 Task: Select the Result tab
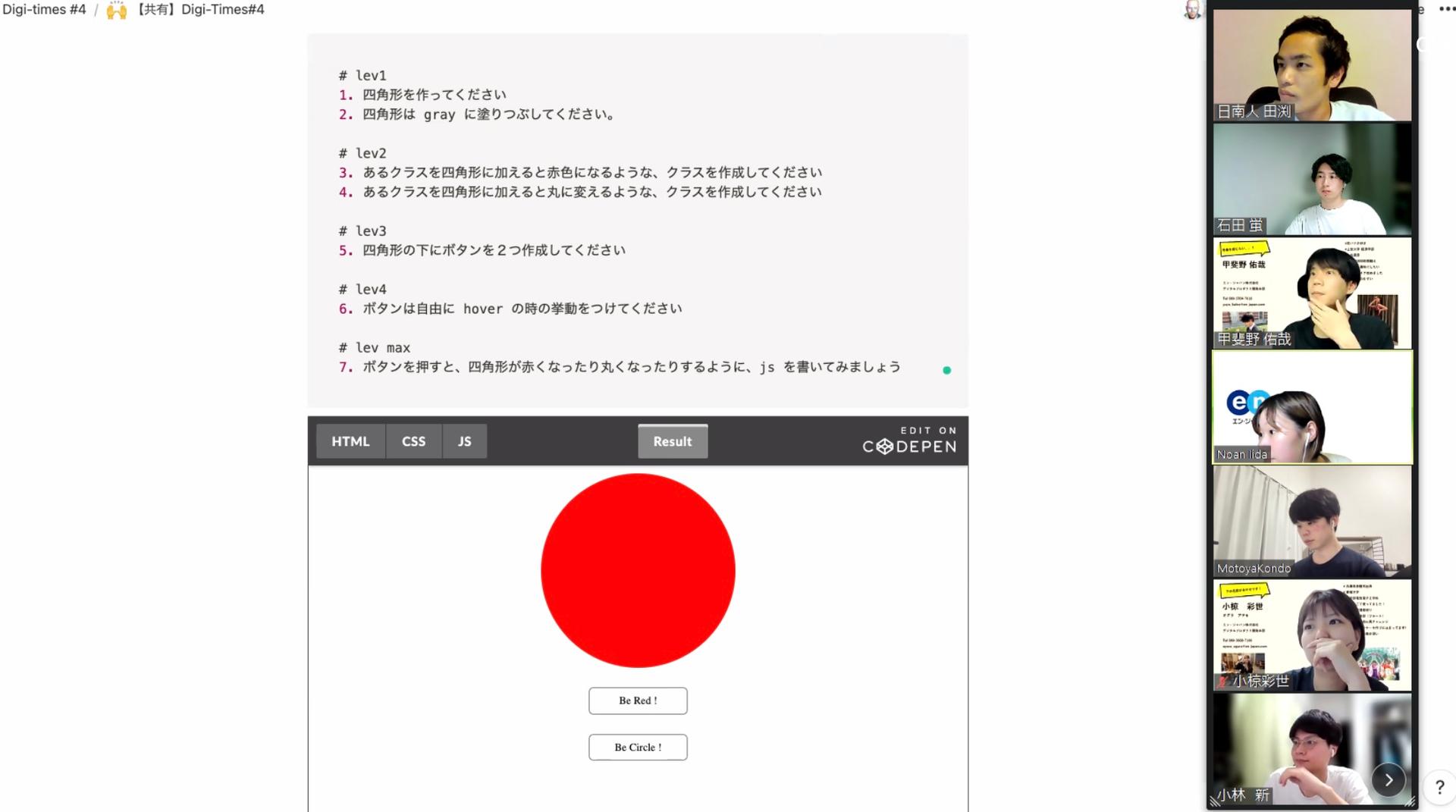(x=672, y=441)
